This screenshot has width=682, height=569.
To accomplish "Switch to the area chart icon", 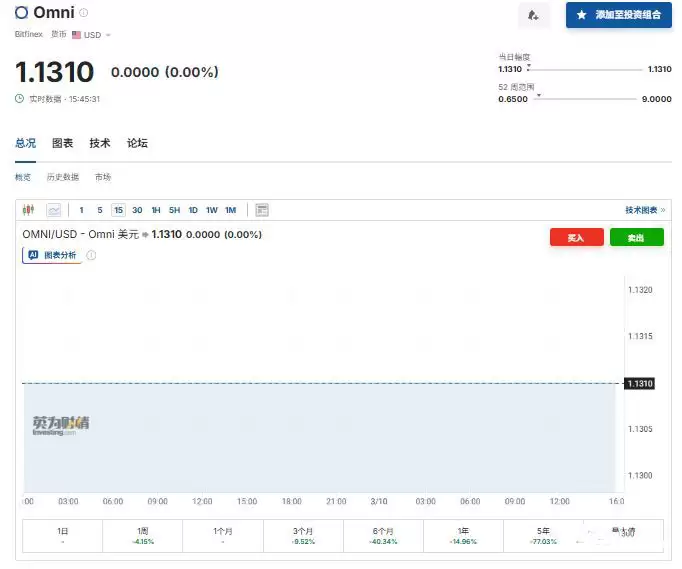I will pos(53,210).
